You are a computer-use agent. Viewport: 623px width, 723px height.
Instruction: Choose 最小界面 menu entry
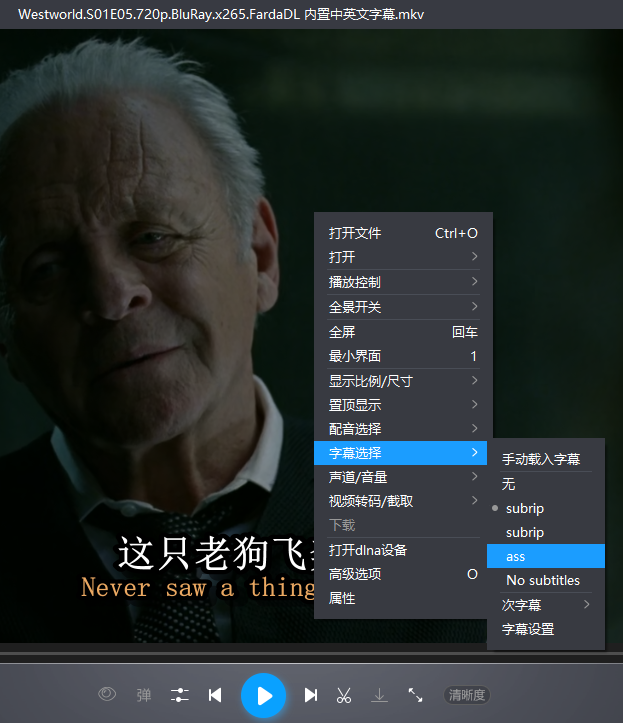[403, 356]
